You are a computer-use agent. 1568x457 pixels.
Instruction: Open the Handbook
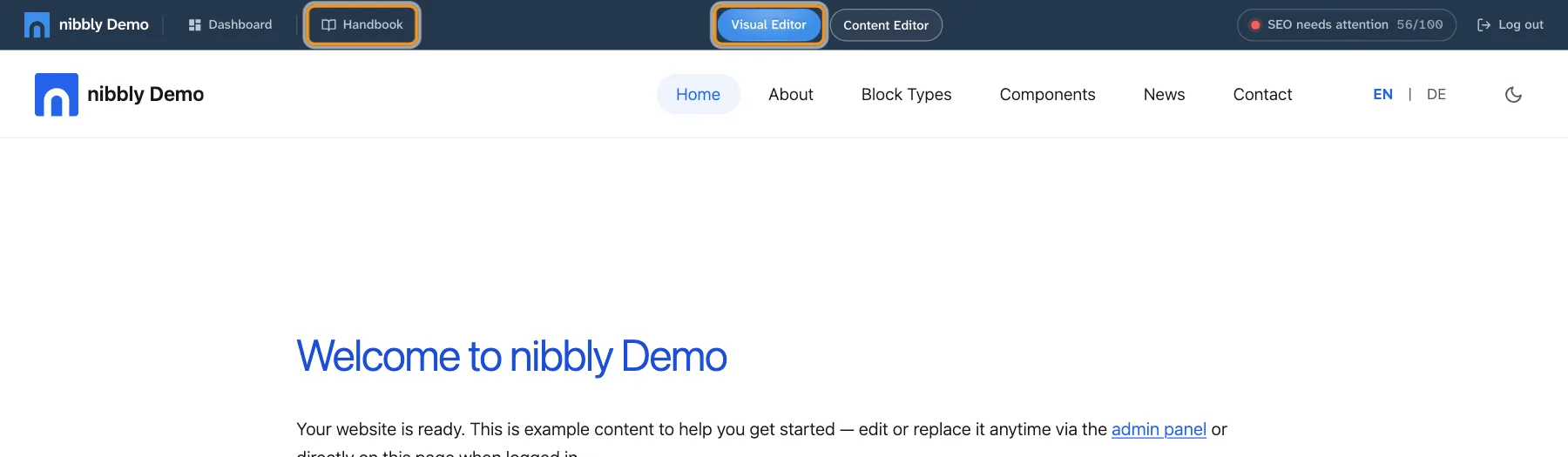click(362, 24)
